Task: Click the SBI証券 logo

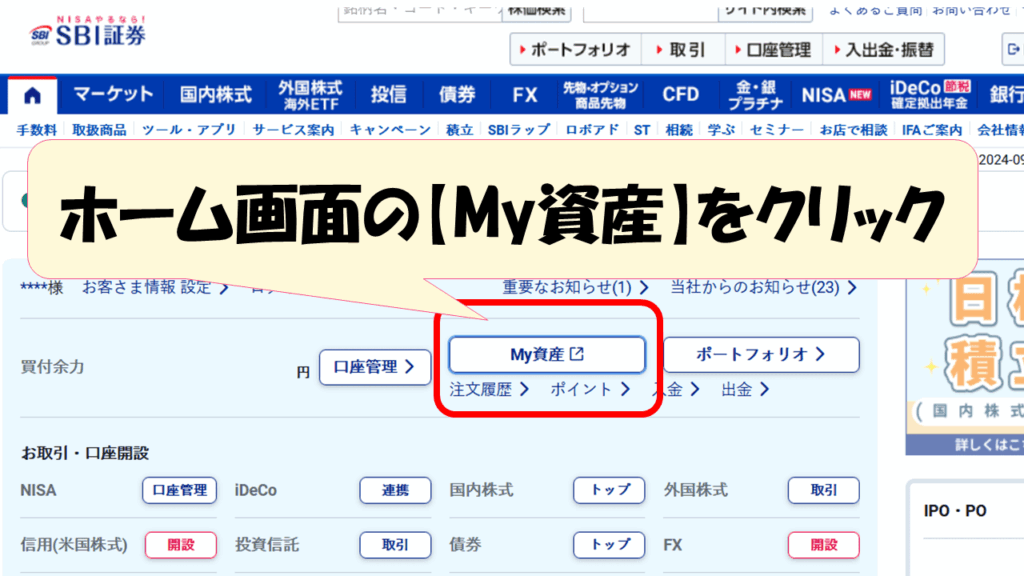Action: pos(88,32)
